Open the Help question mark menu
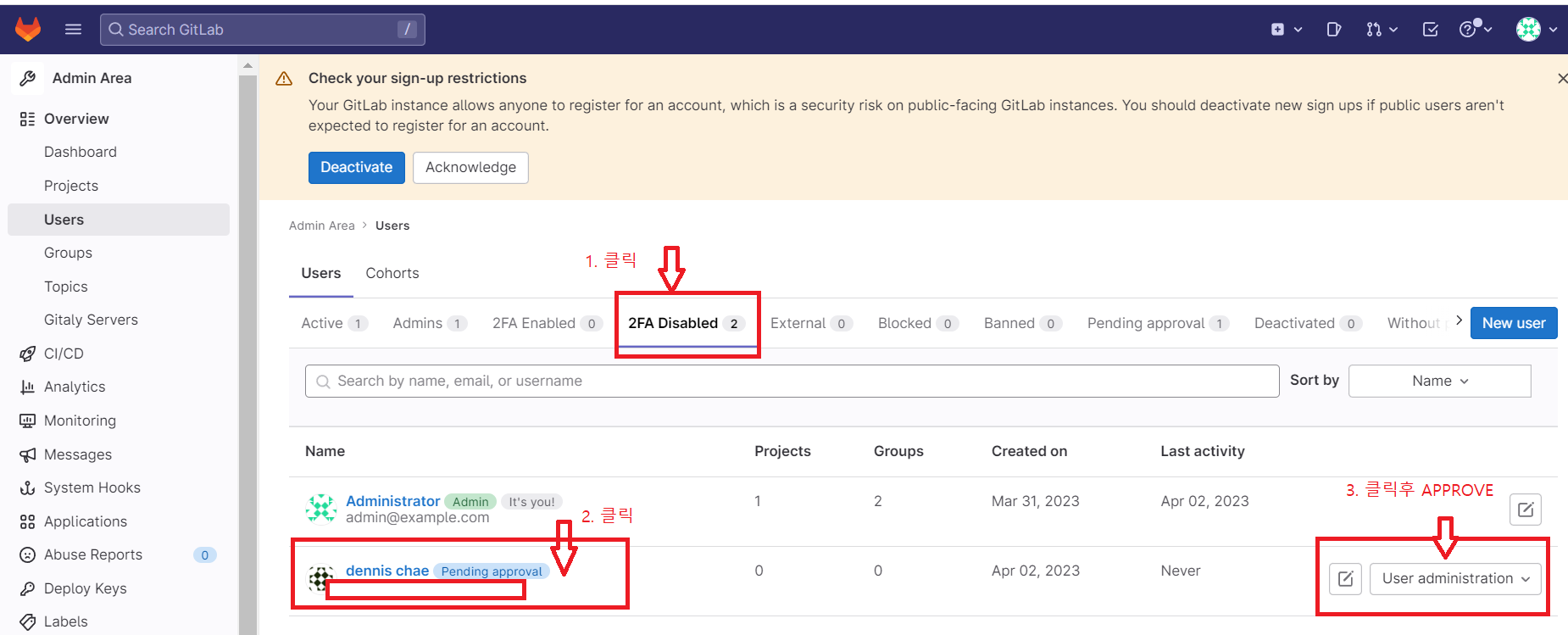Image resolution: width=1568 pixels, height=635 pixels. 1476,29
